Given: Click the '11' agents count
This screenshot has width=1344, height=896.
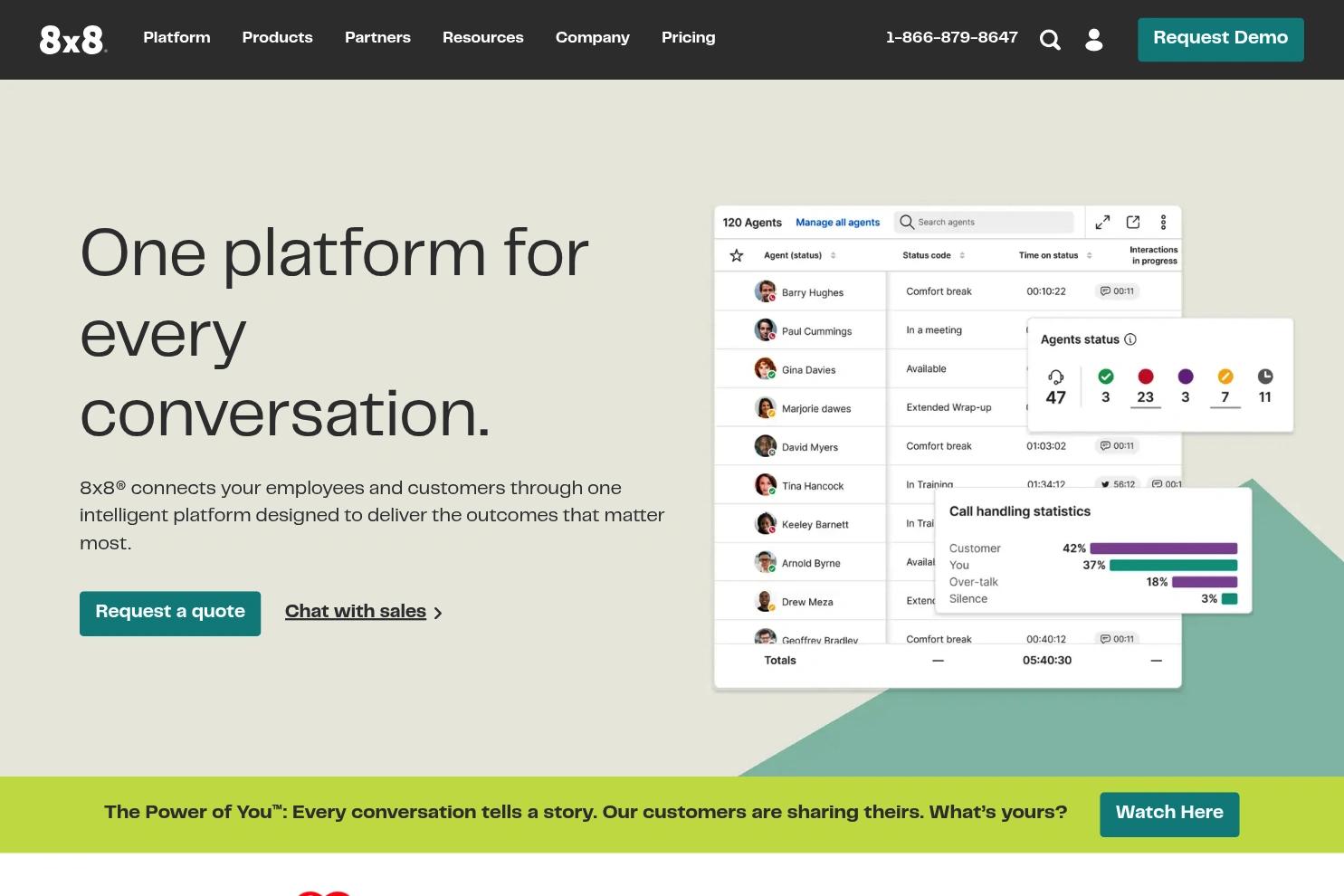Looking at the screenshot, I should point(1265,397).
